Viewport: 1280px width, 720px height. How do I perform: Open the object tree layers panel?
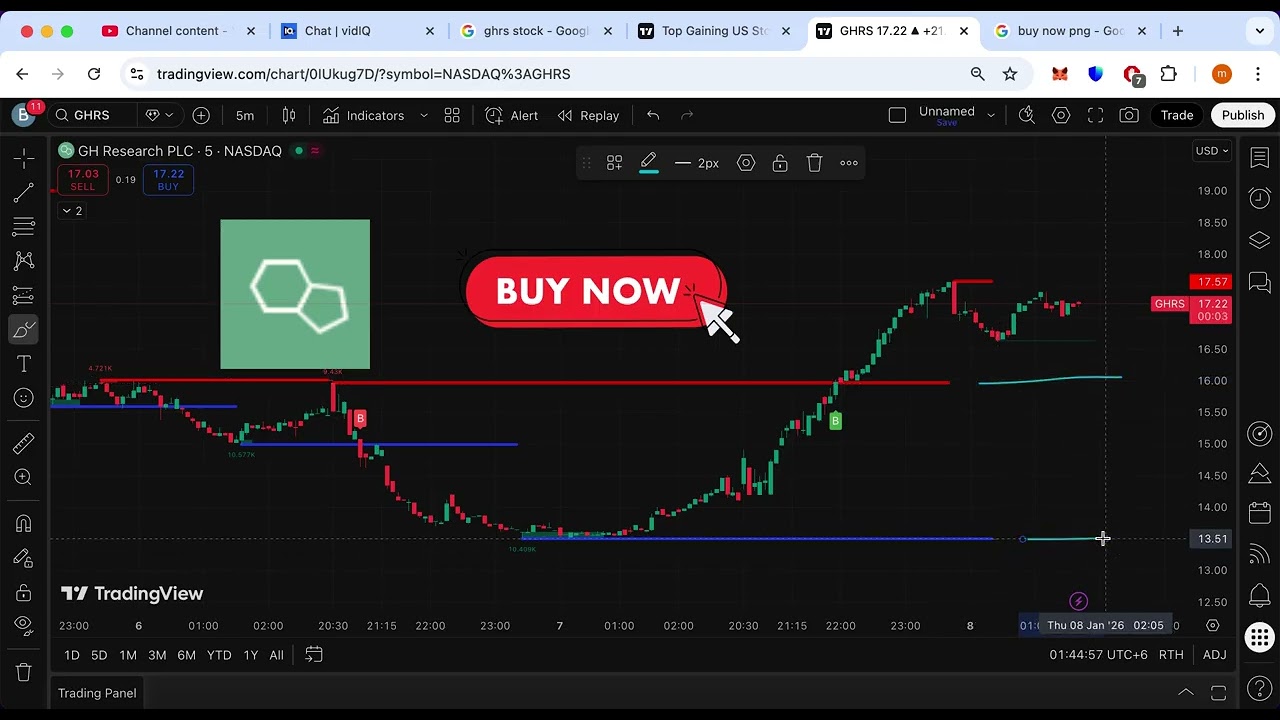[1260, 241]
